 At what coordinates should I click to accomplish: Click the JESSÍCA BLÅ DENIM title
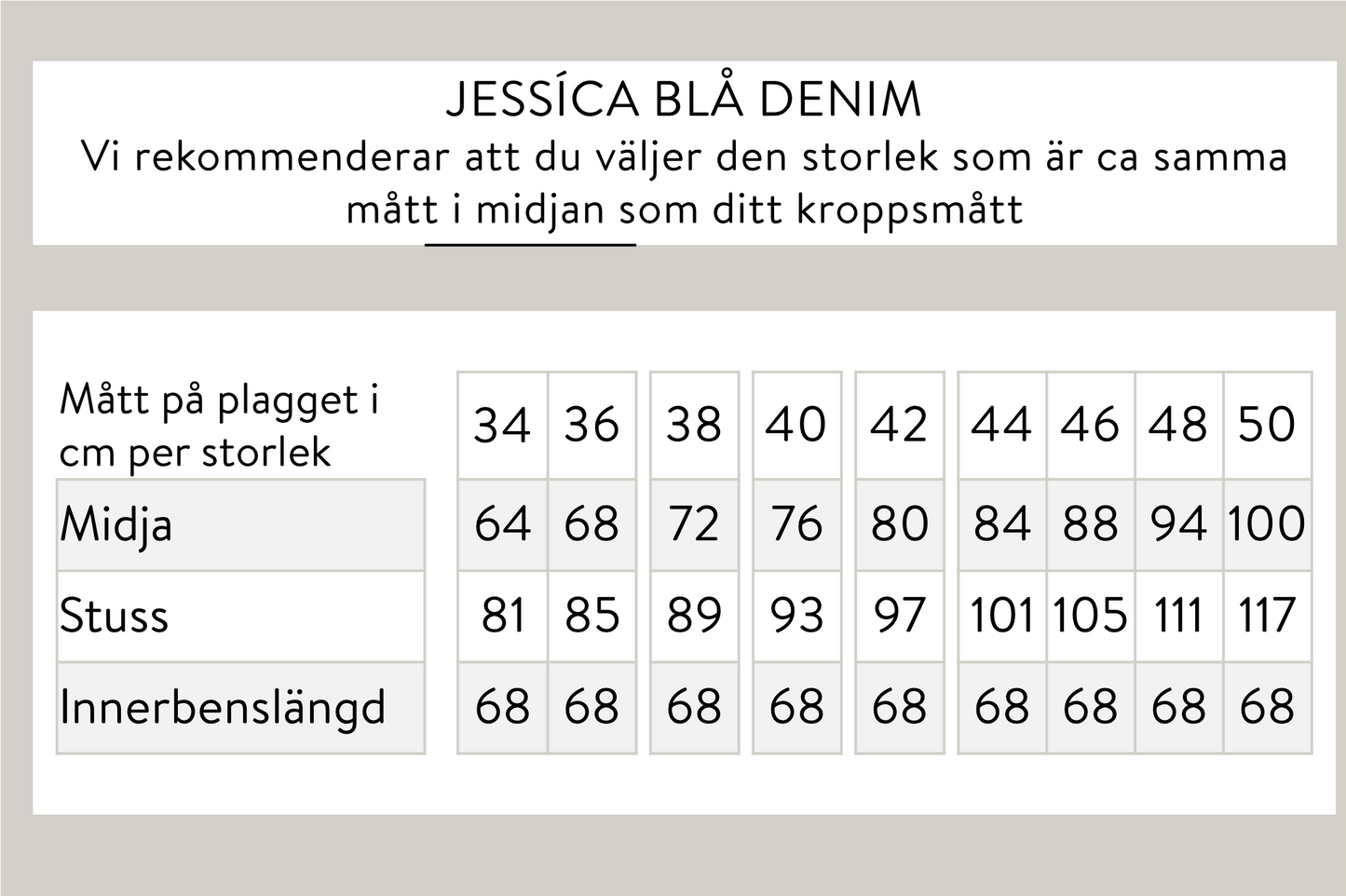(x=684, y=100)
